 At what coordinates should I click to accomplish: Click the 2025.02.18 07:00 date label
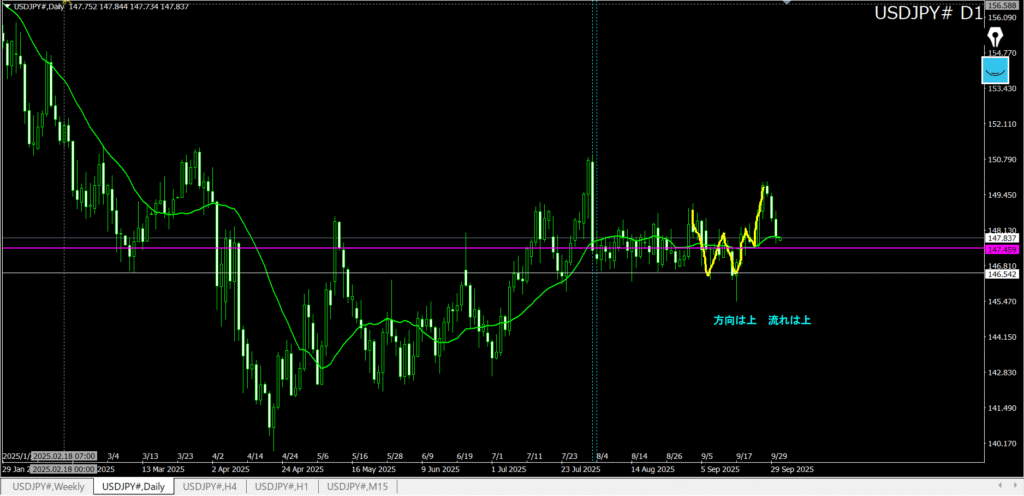(64, 454)
